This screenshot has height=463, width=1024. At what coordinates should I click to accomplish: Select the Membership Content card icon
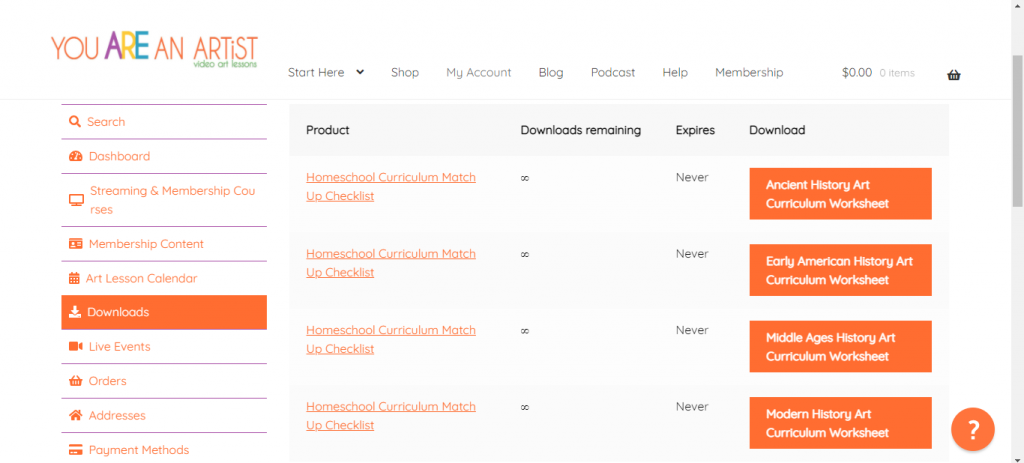[76, 244]
